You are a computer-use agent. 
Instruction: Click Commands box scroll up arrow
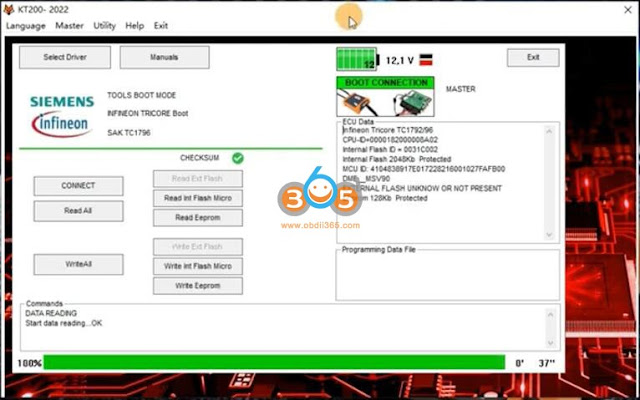[550, 314]
